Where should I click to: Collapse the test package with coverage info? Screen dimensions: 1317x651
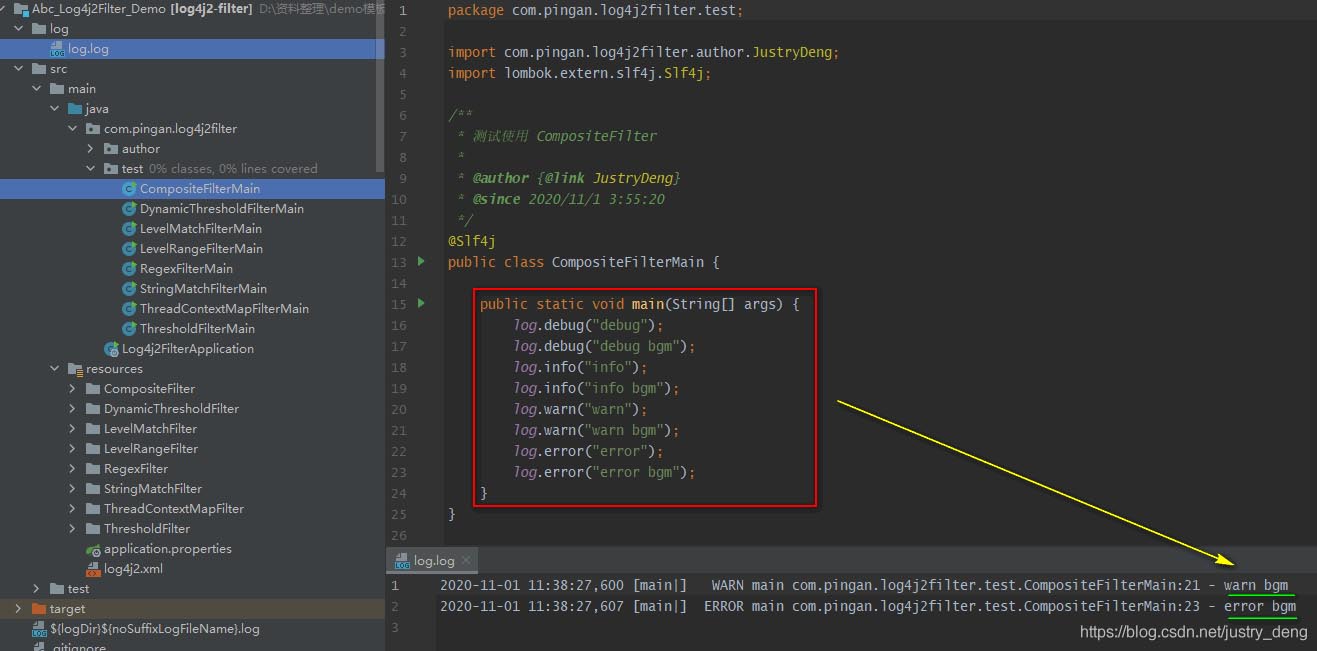coord(91,169)
